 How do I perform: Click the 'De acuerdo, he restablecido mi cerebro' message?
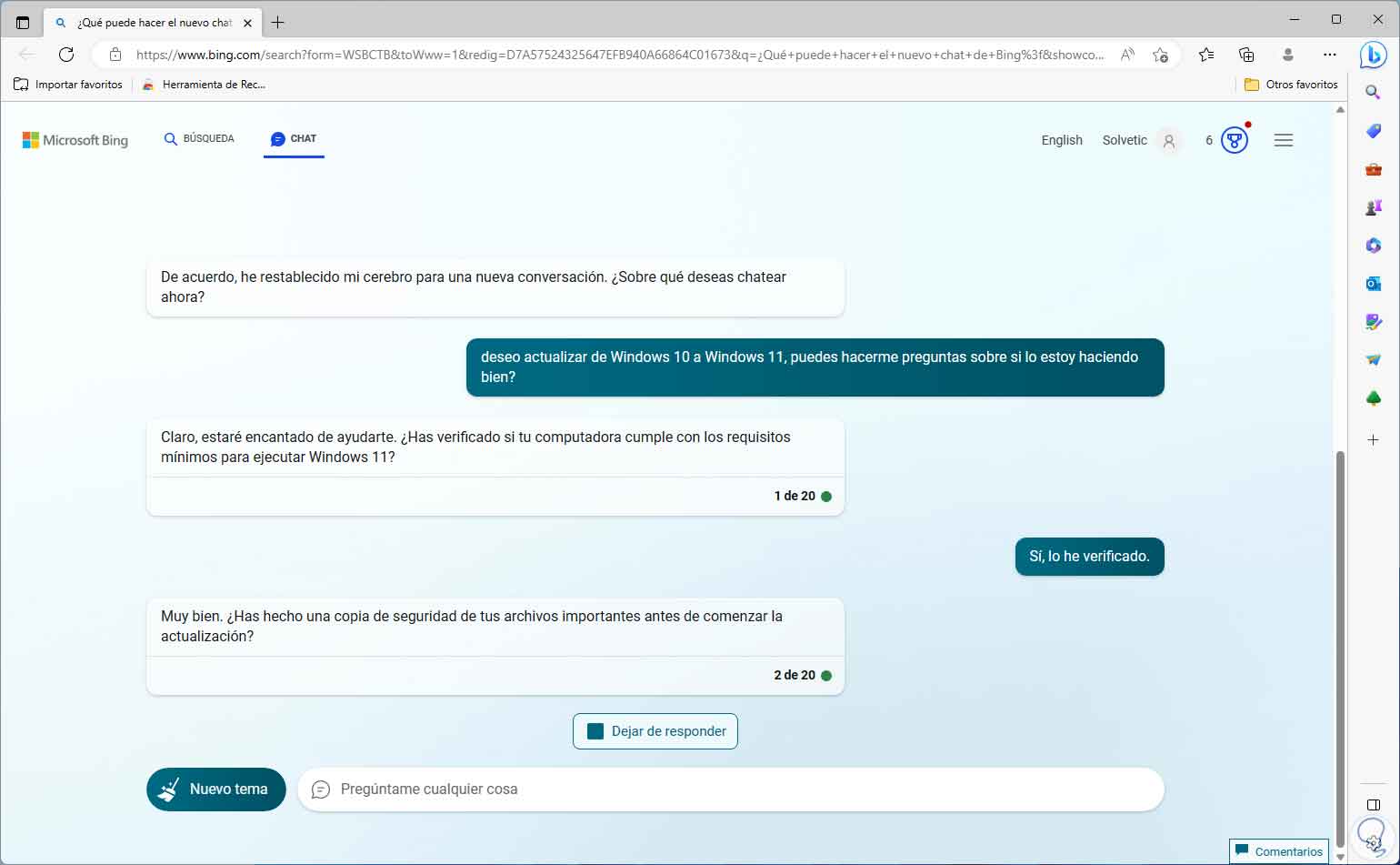(x=495, y=287)
